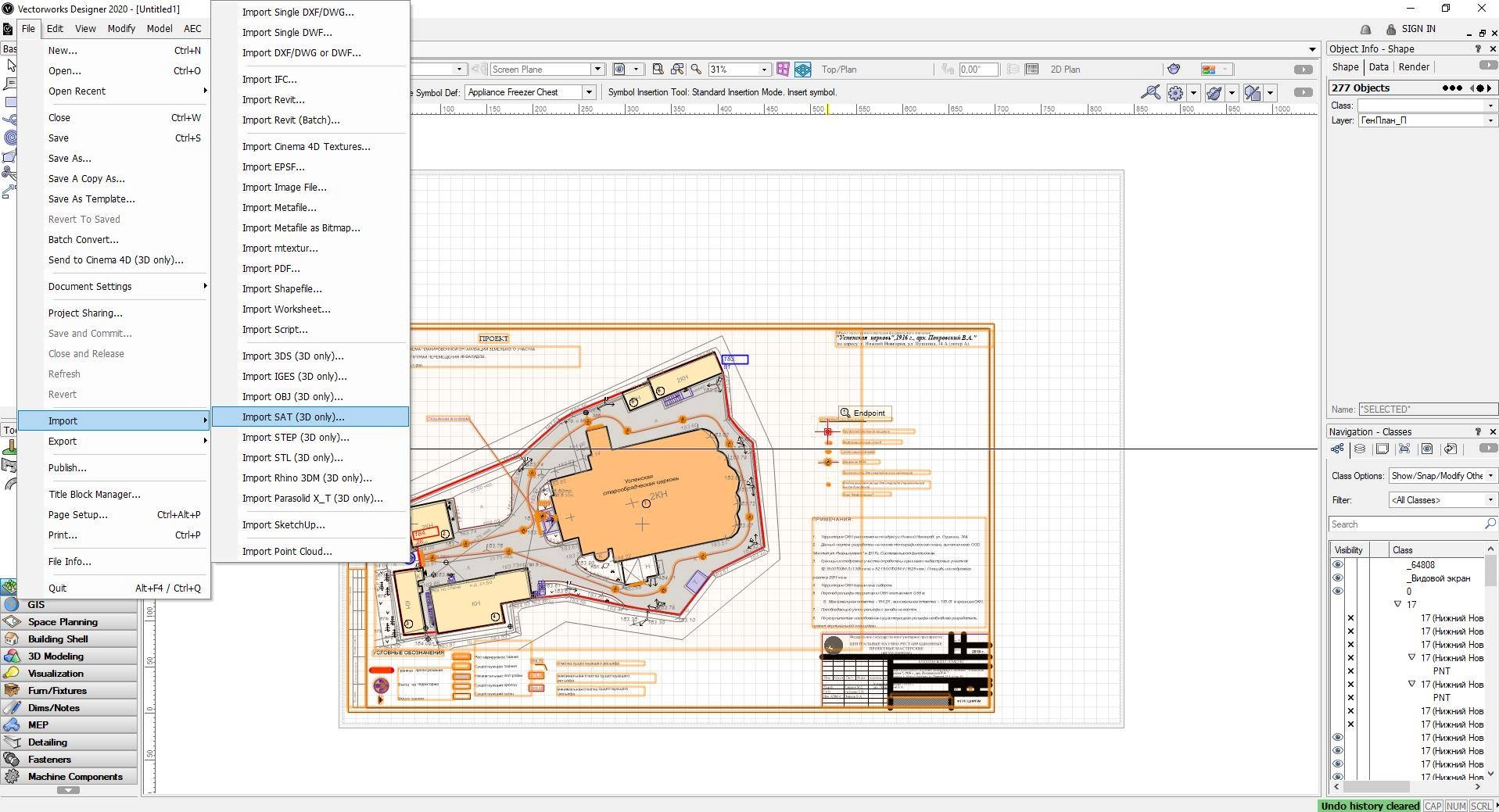
Task: Open the Building Shell tool set
Action: [x=69, y=639]
